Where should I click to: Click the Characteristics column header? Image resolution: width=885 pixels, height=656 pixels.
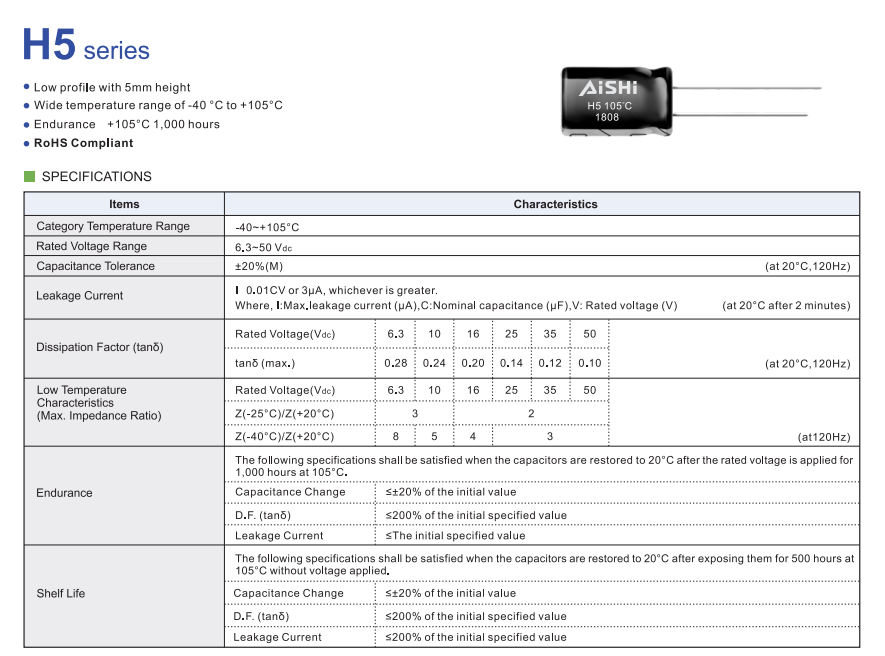[x=555, y=204]
